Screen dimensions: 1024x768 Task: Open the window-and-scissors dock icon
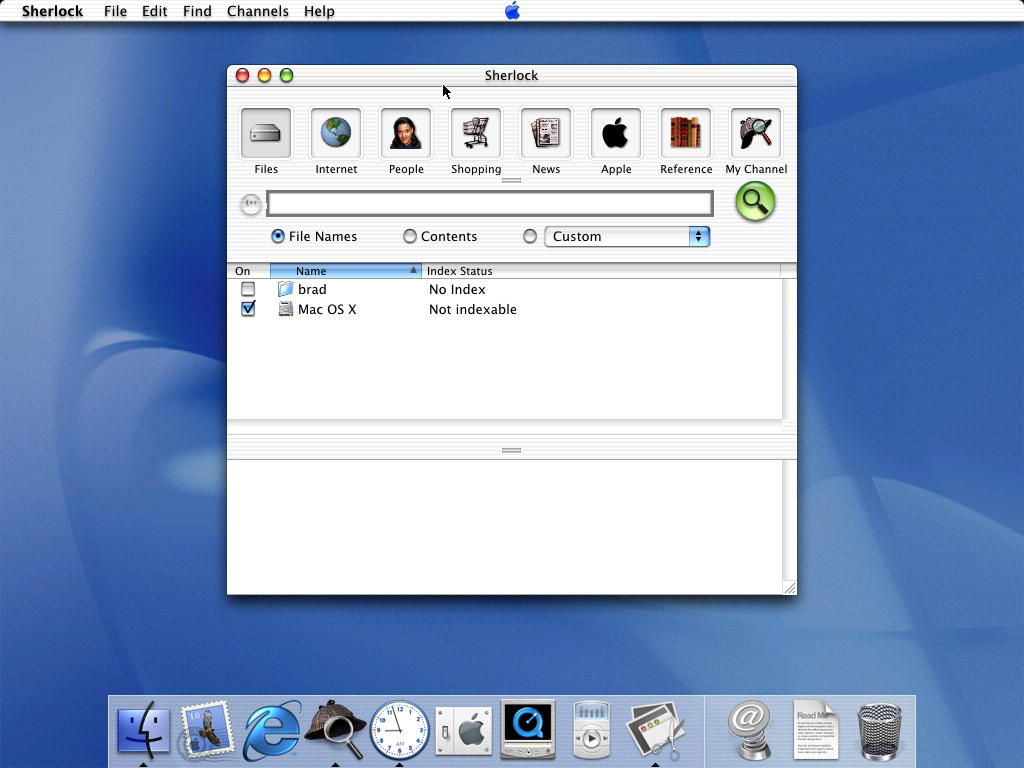coord(655,730)
